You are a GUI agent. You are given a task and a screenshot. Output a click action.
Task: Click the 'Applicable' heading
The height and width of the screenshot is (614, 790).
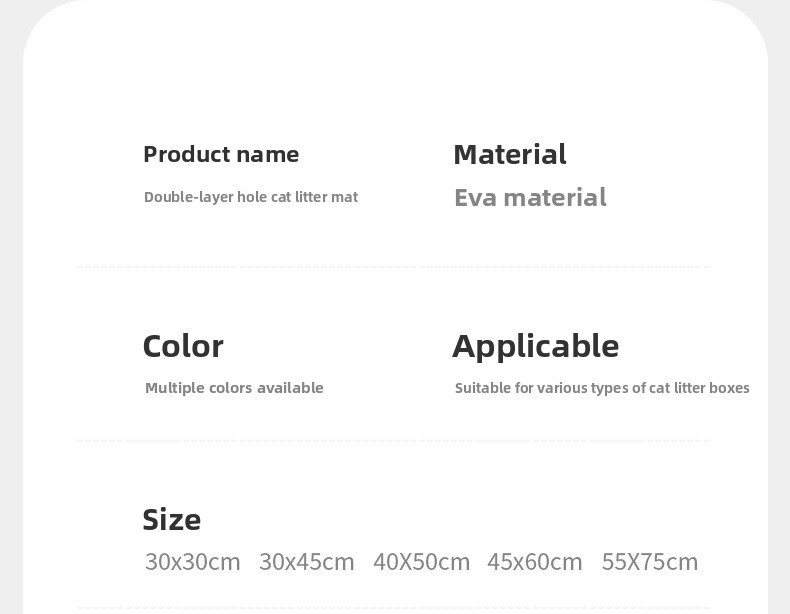click(536, 346)
